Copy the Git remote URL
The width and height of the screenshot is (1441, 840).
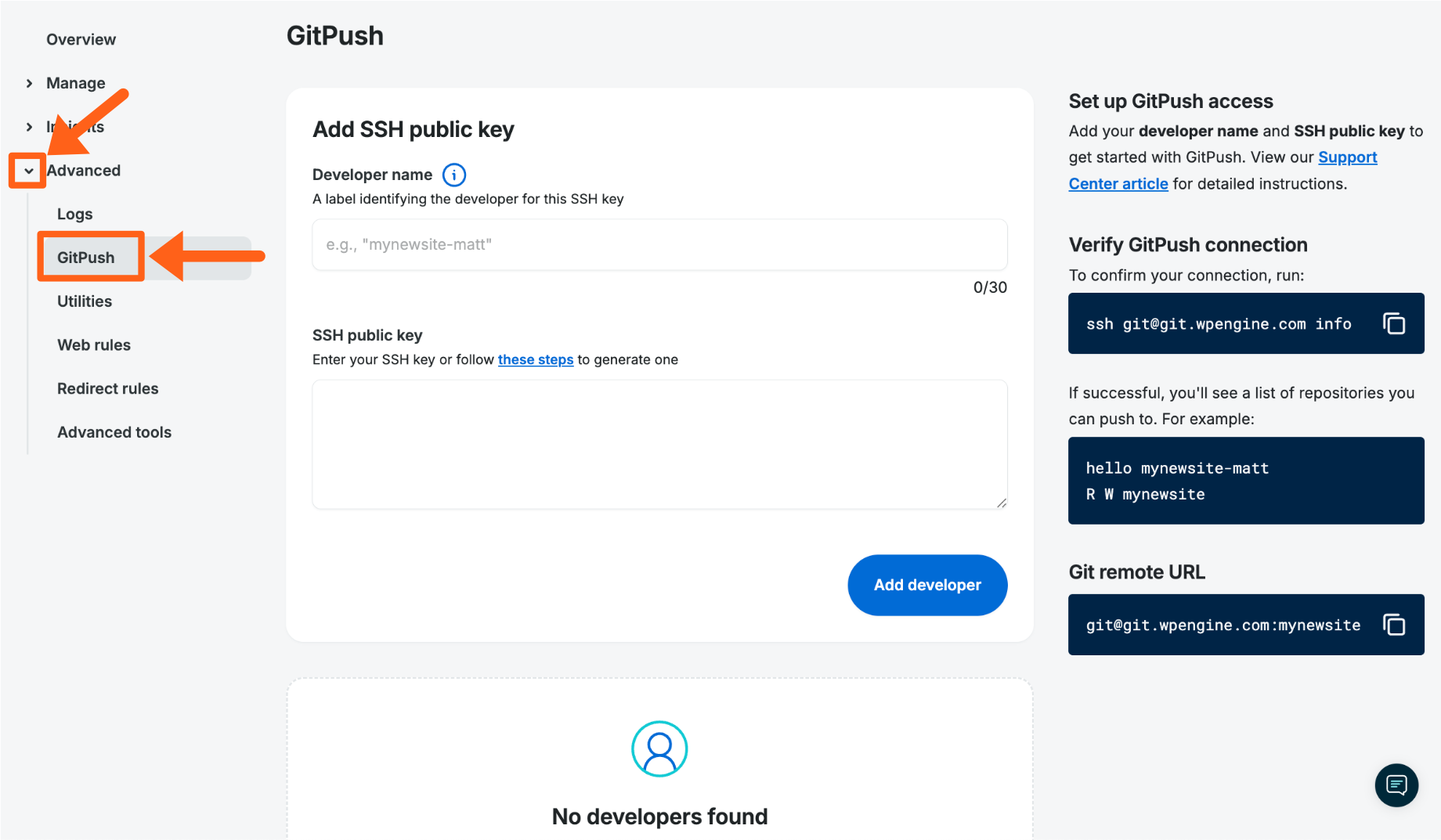[1394, 625]
